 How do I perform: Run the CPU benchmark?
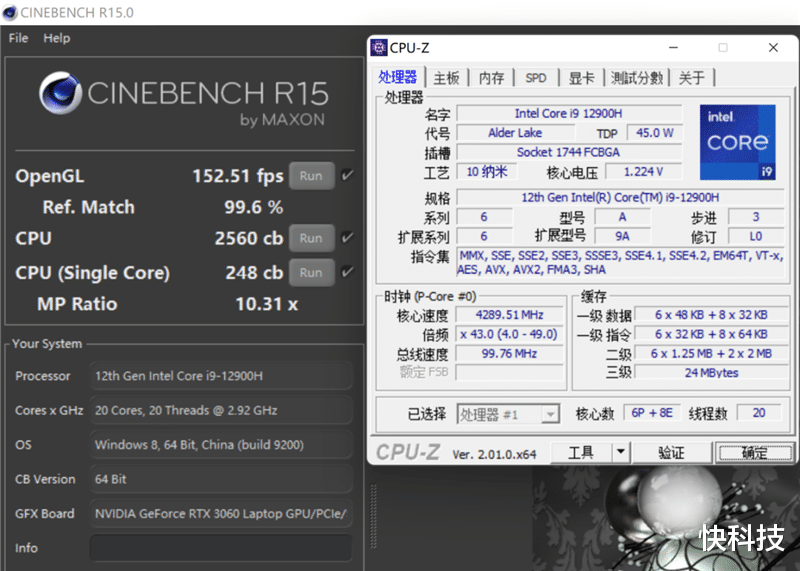pyautogui.click(x=311, y=238)
